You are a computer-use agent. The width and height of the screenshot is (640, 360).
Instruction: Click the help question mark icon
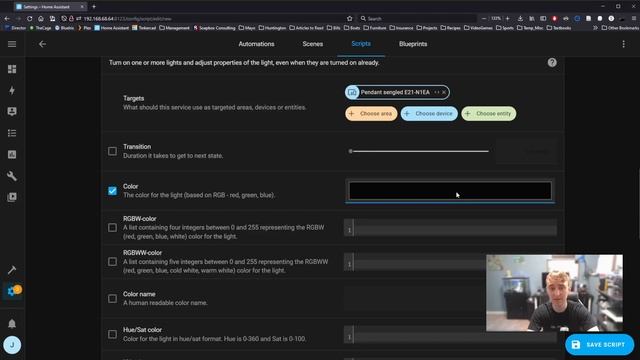pos(552,62)
